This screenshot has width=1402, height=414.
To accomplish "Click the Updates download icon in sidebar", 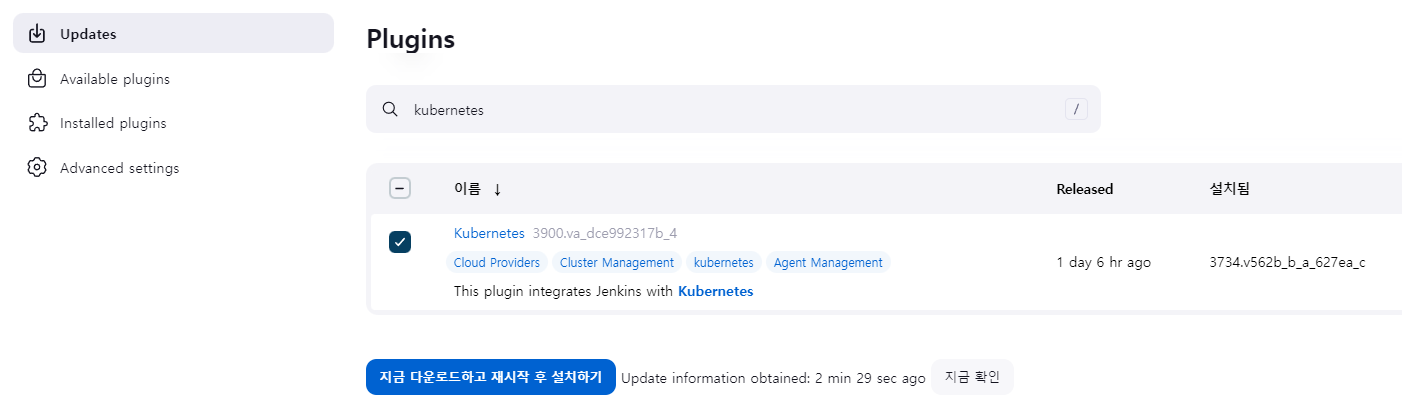I will click(37, 34).
